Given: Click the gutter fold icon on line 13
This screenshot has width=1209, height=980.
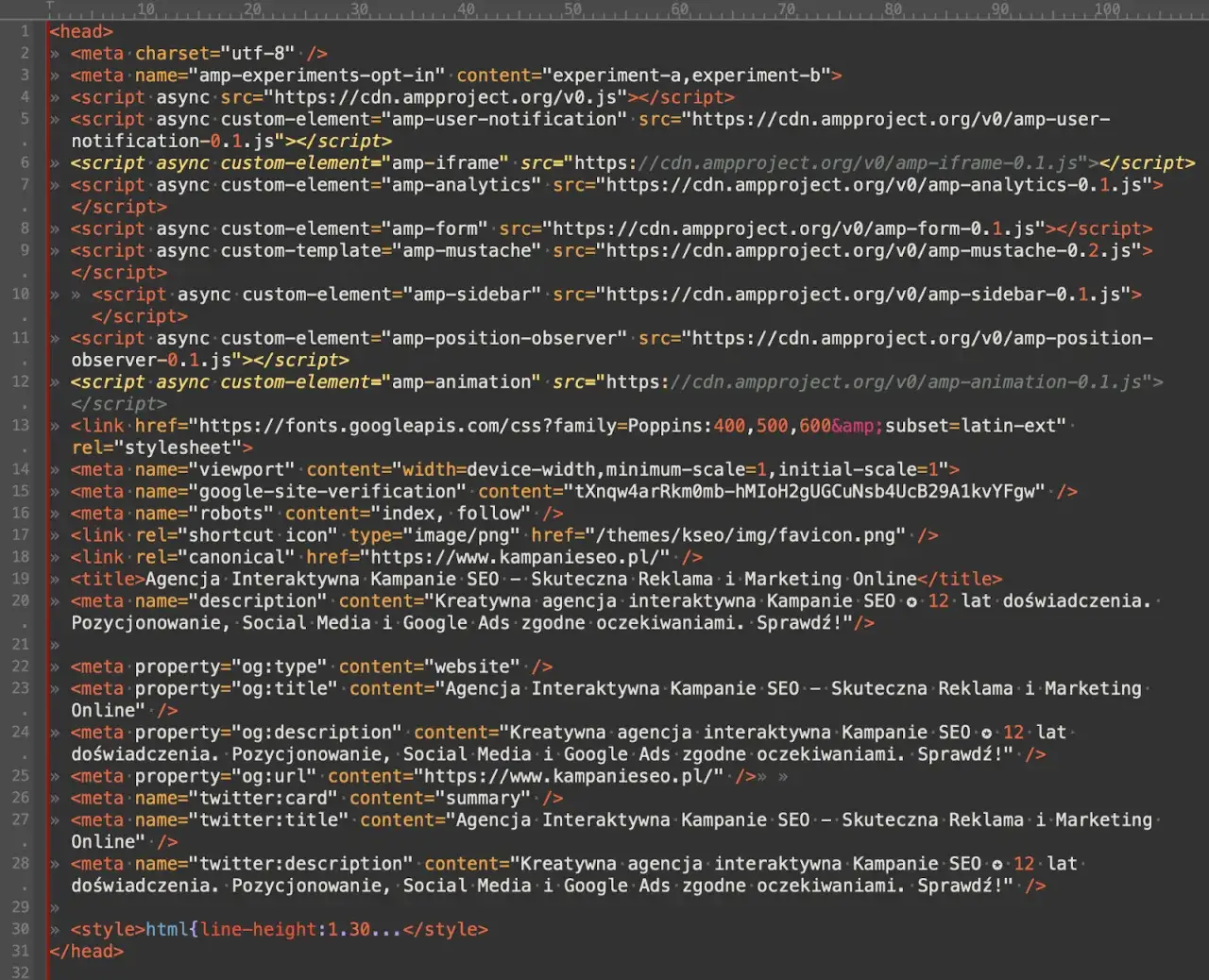Looking at the screenshot, I should (x=56, y=425).
